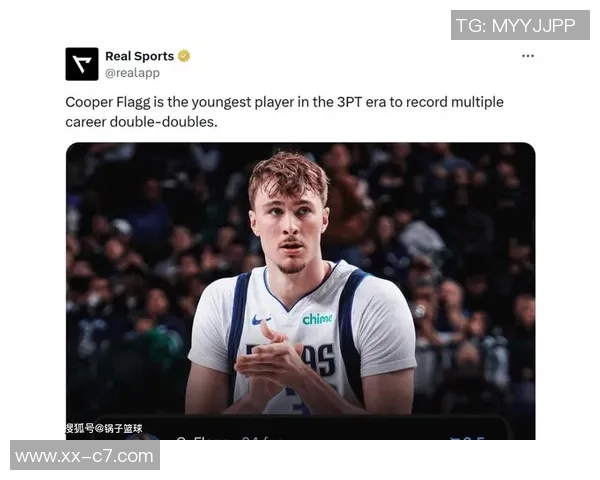
Task: Click the TG: MYYJJPP watermark banner
Action: pyautogui.click(x=520, y=25)
